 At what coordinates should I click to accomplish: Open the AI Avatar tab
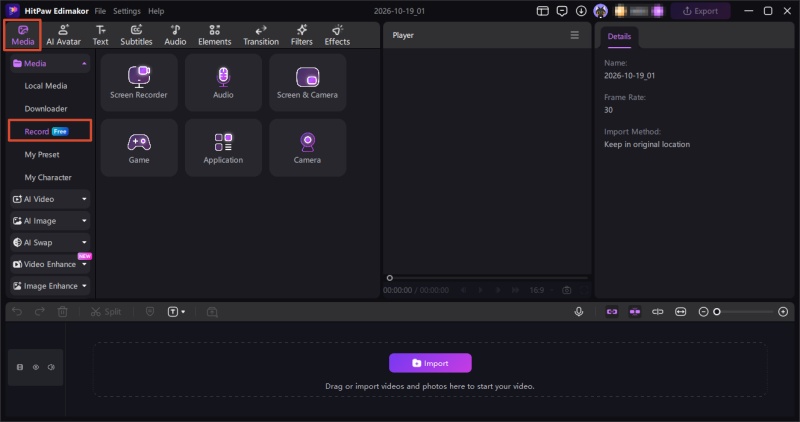pyautogui.click(x=63, y=35)
